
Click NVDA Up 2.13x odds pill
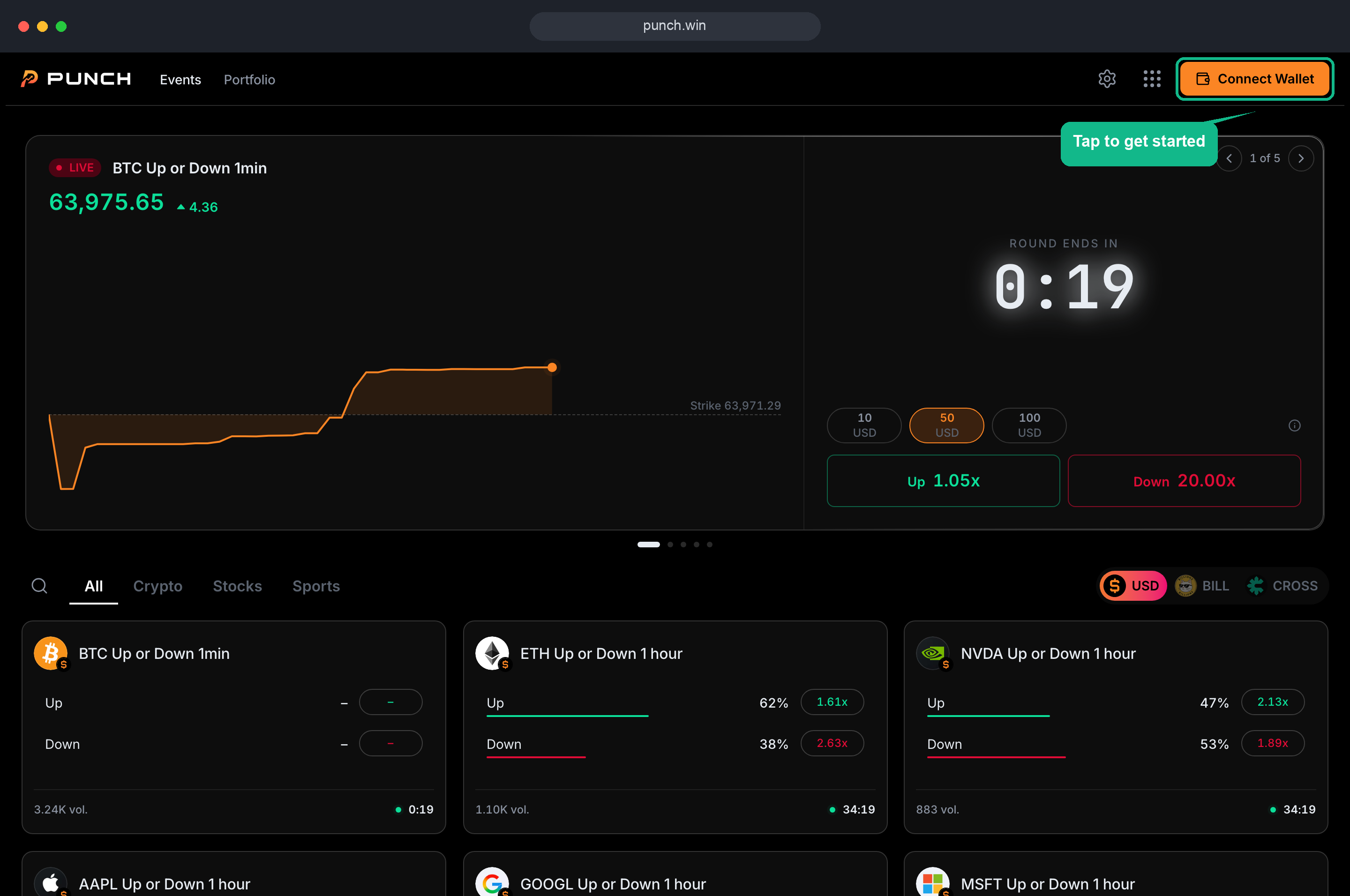click(1273, 702)
